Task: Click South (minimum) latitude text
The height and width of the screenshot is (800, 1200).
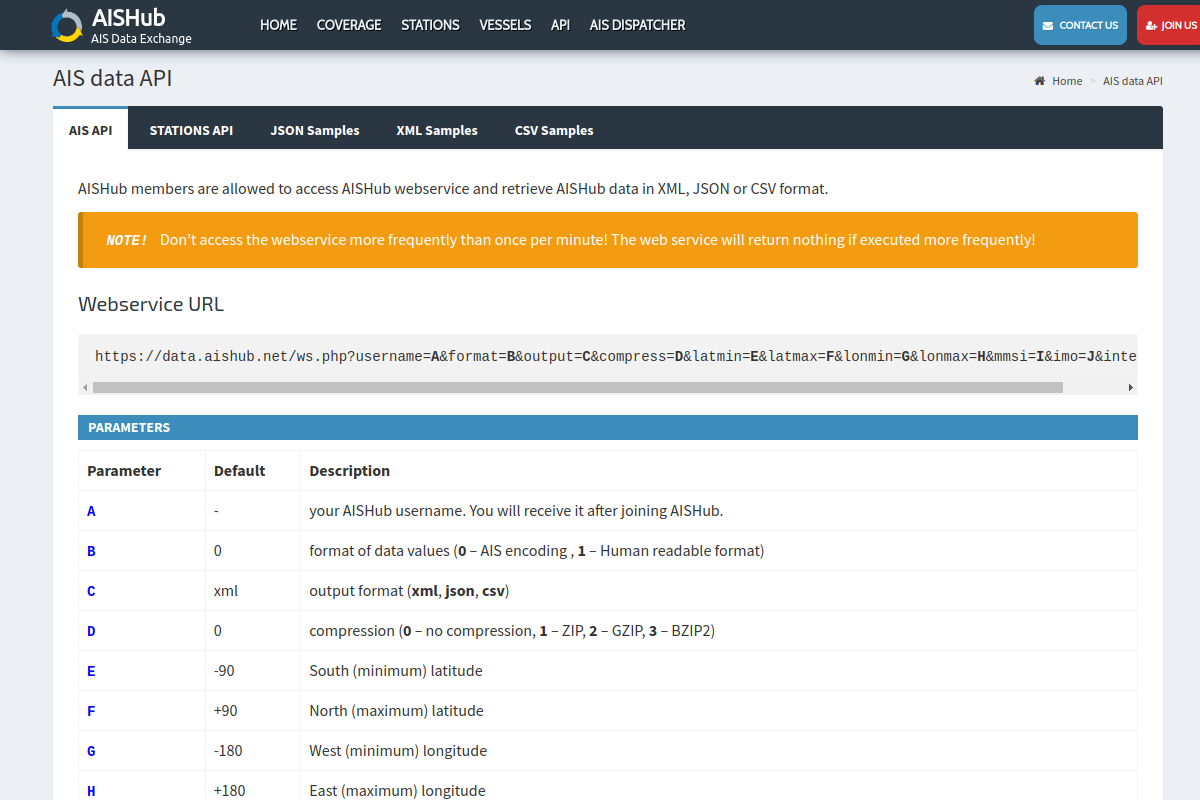Action: [396, 671]
